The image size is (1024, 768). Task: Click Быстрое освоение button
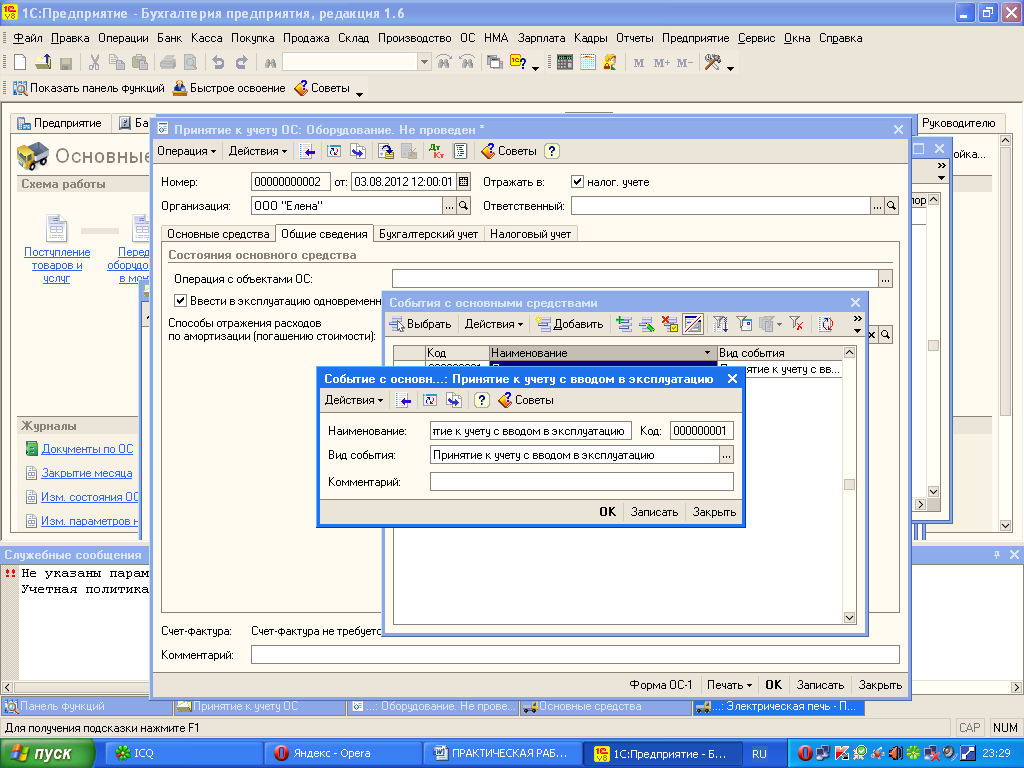[229, 88]
